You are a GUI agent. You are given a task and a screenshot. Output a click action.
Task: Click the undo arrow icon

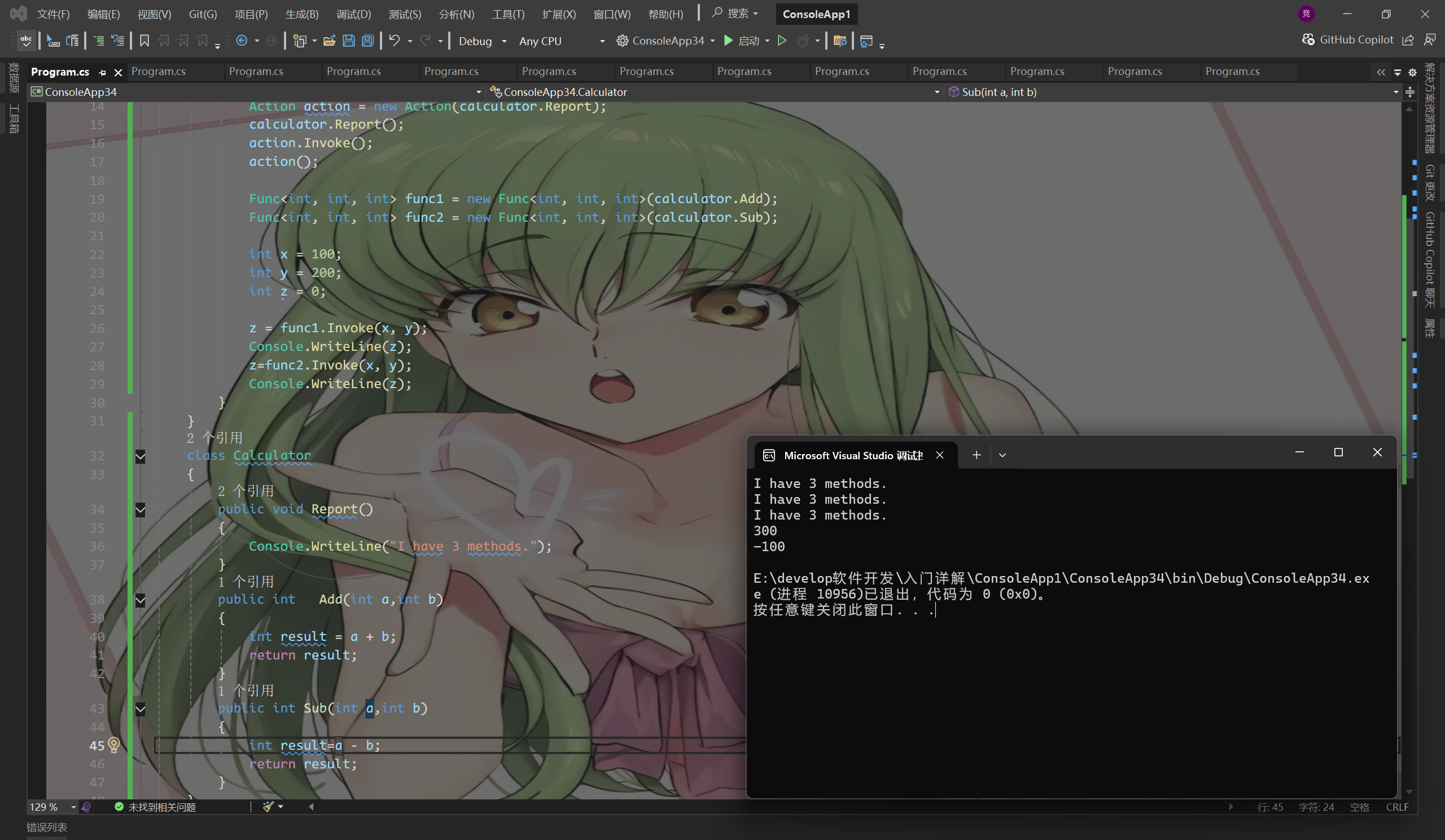[395, 41]
